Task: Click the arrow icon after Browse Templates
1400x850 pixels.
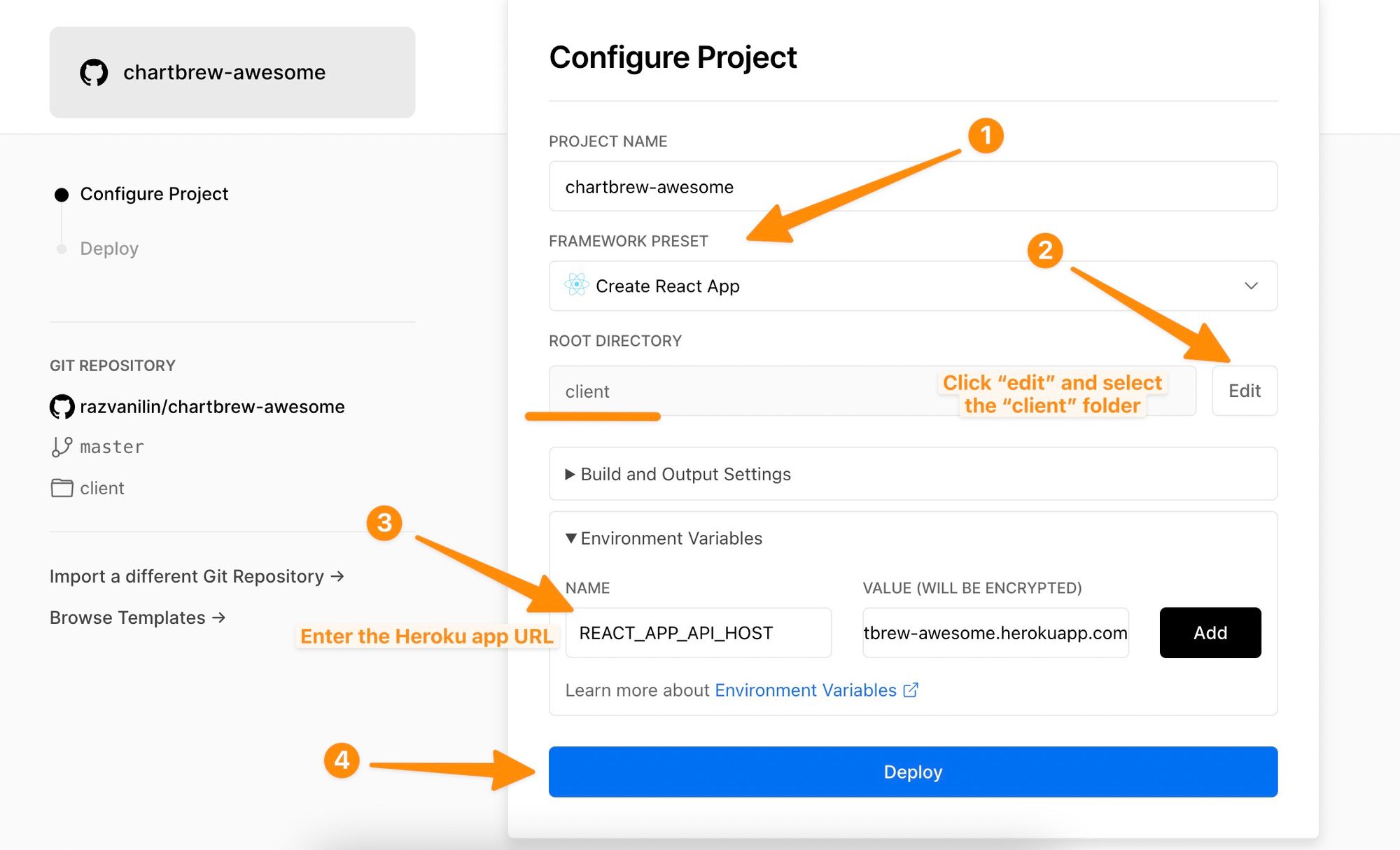Action: point(218,618)
